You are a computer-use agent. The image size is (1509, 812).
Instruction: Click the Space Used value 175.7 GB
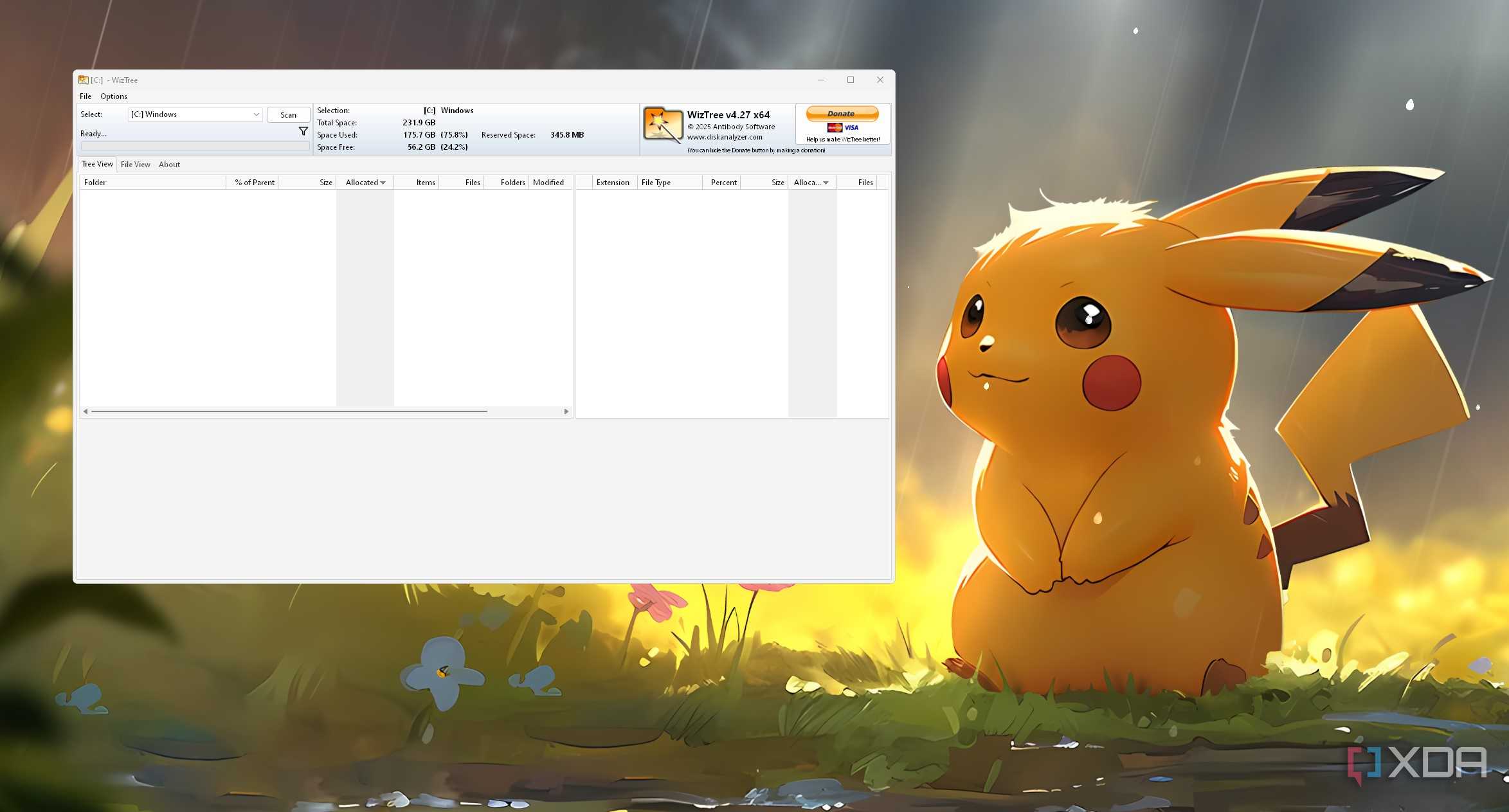pos(419,135)
